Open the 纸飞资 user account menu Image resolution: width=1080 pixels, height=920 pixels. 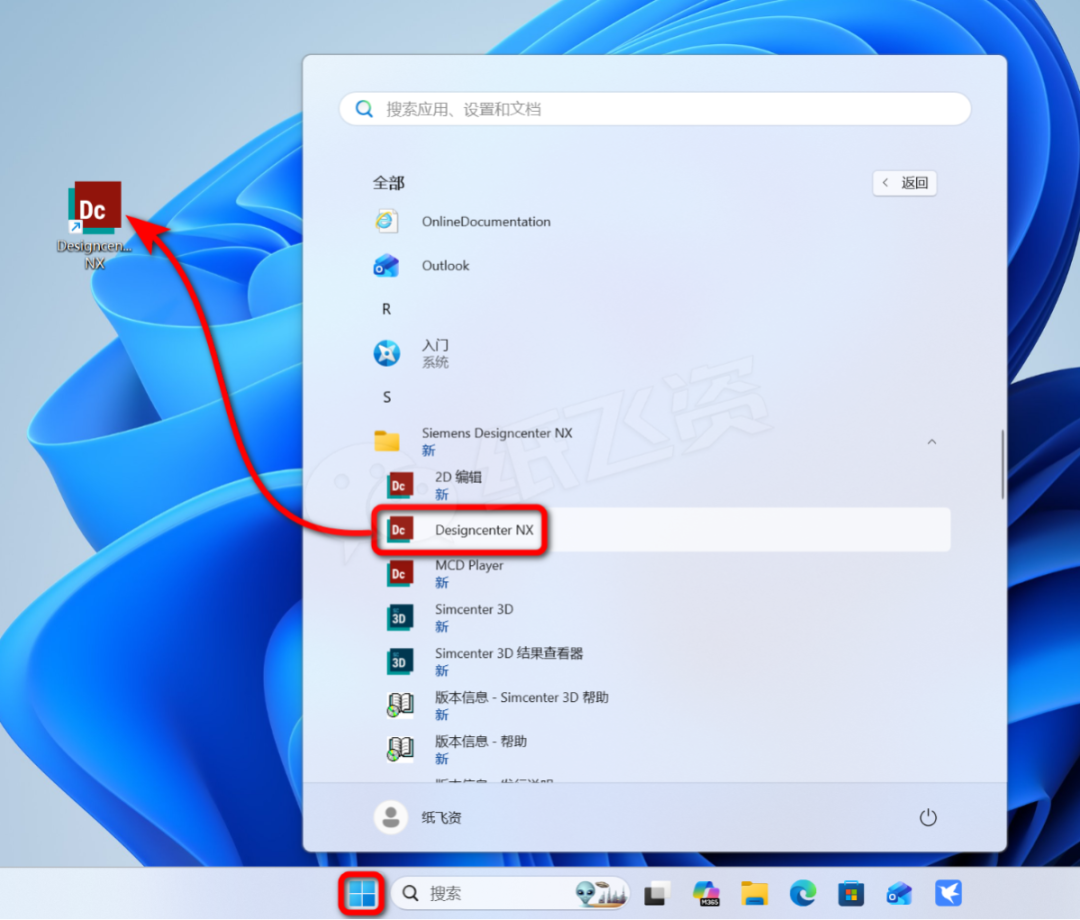pos(418,817)
